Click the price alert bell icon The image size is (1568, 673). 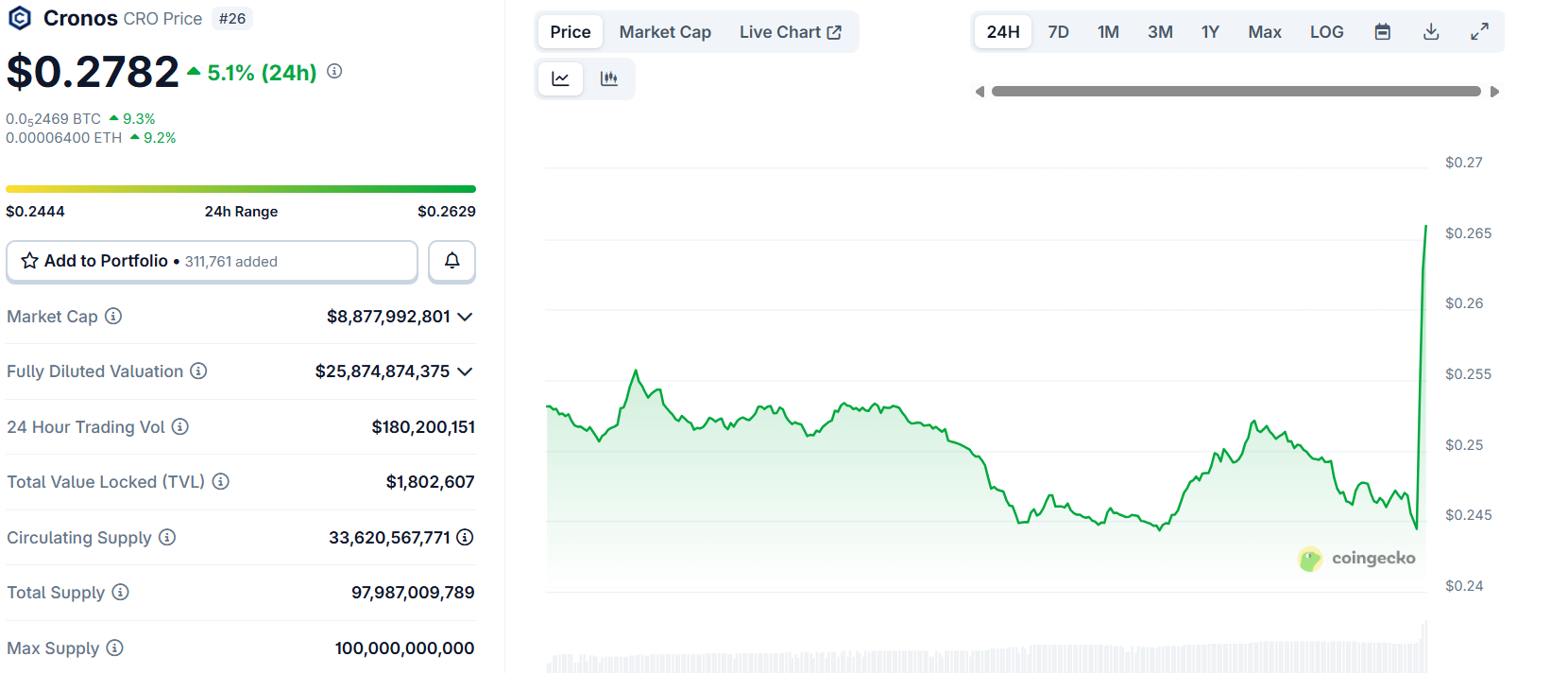point(452,261)
